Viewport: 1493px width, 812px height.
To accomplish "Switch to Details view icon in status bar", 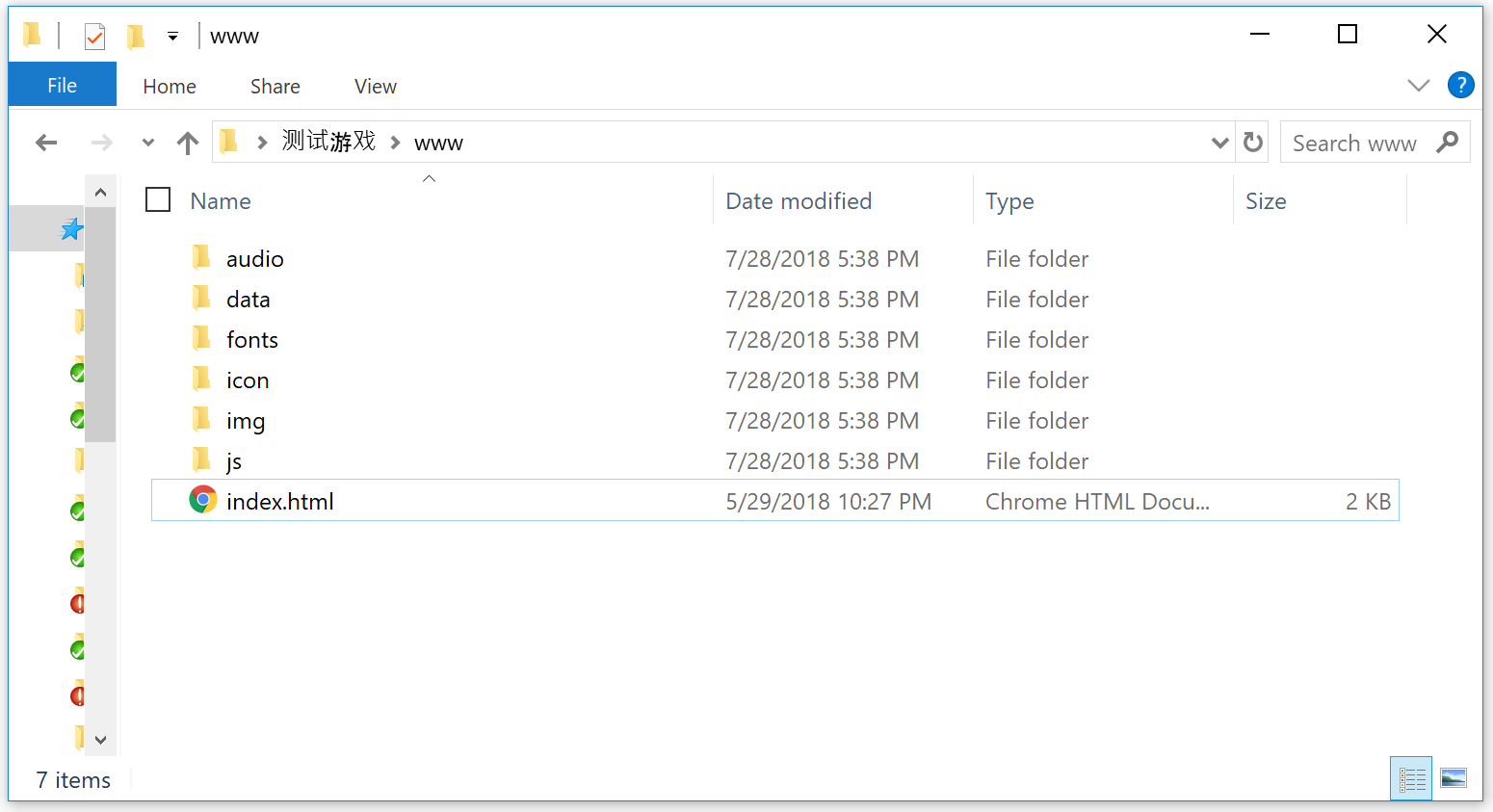I will [1411, 778].
